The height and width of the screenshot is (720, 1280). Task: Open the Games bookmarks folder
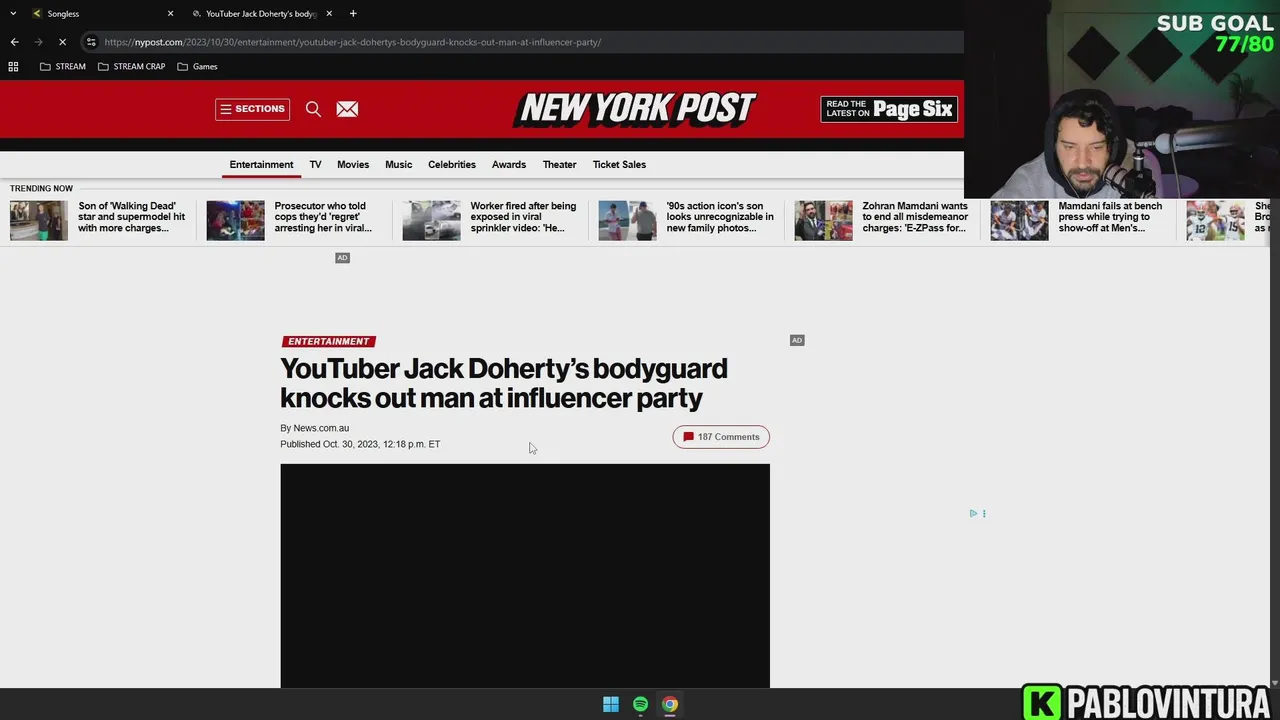click(x=197, y=66)
